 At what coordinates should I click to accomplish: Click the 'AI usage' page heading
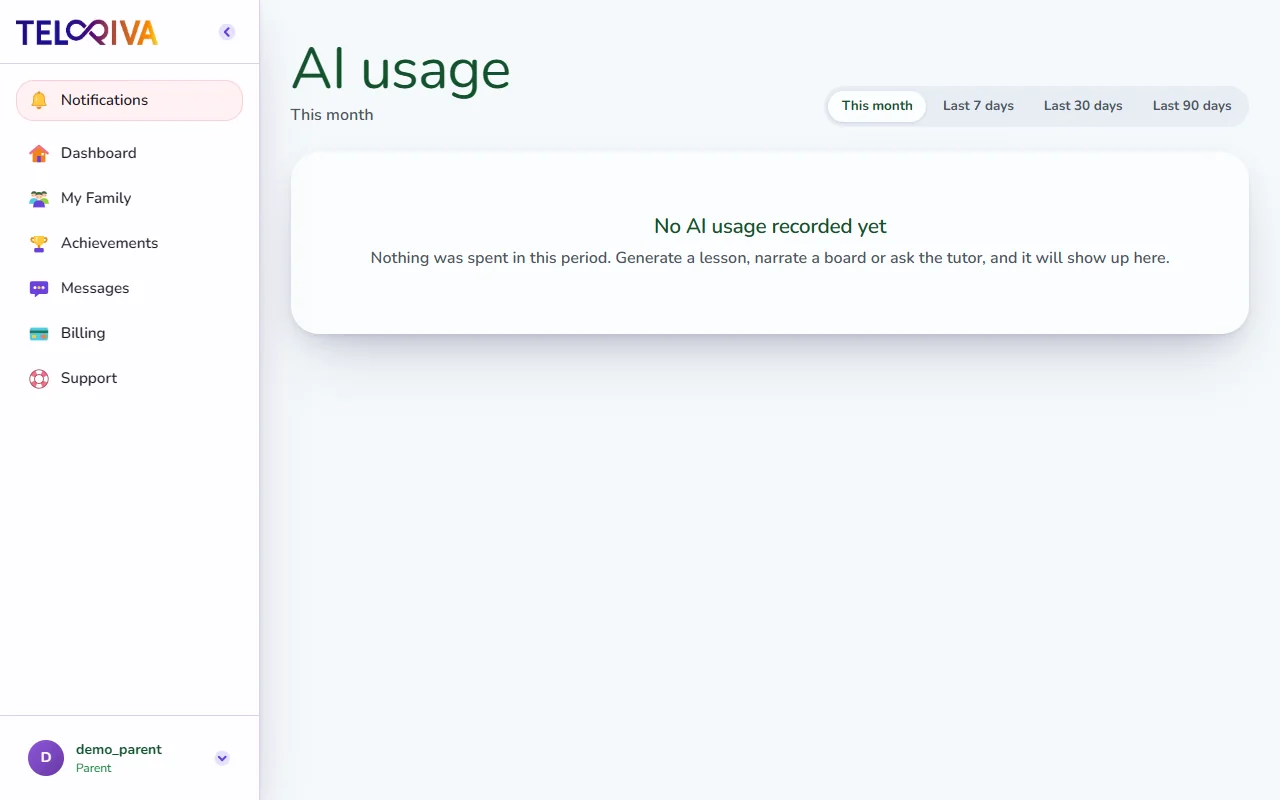(x=401, y=69)
